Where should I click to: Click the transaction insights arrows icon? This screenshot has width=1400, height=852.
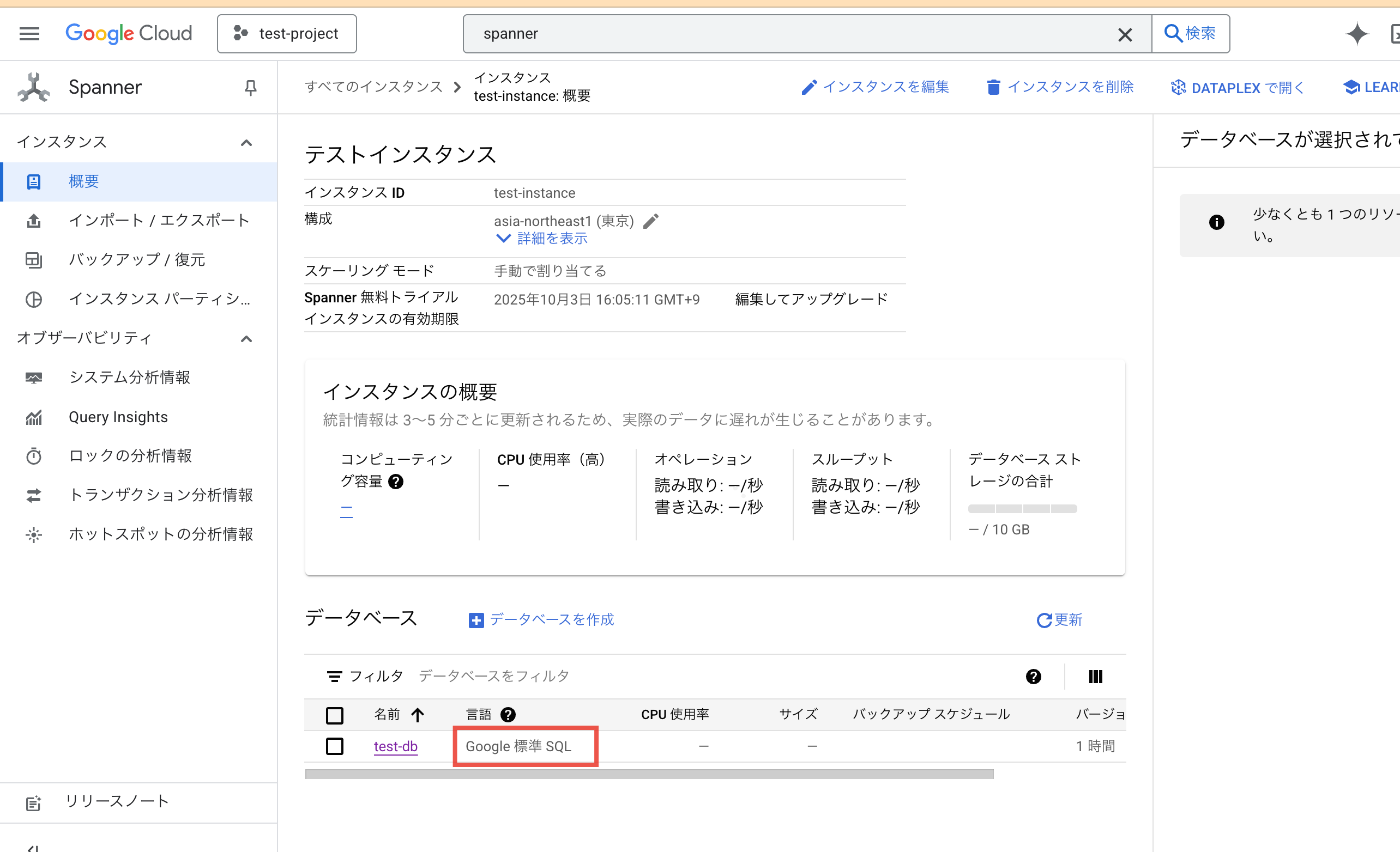tap(34, 495)
